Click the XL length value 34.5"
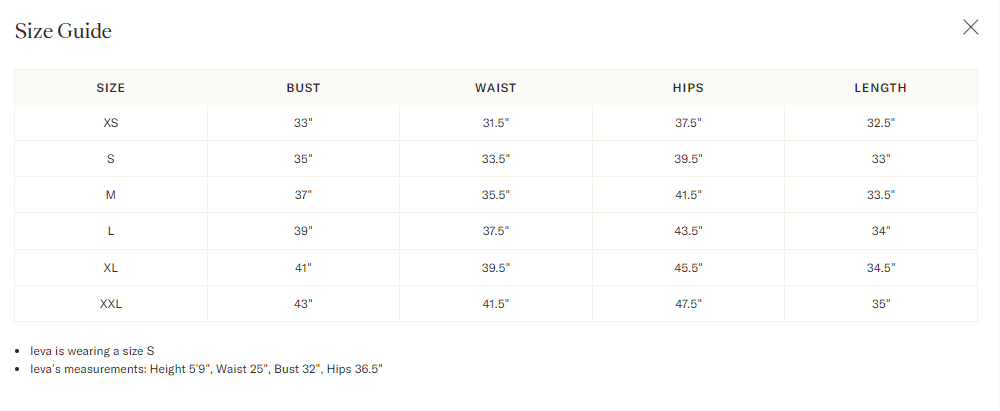Screen dimensions: 1000x411 point(881,268)
